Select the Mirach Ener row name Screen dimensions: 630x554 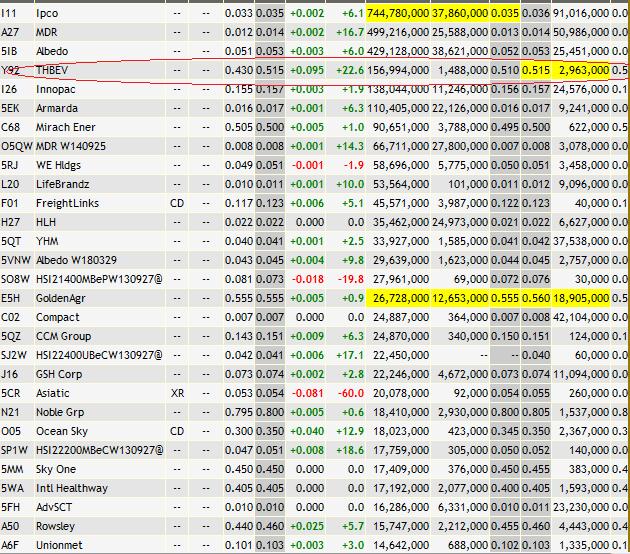pos(65,127)
